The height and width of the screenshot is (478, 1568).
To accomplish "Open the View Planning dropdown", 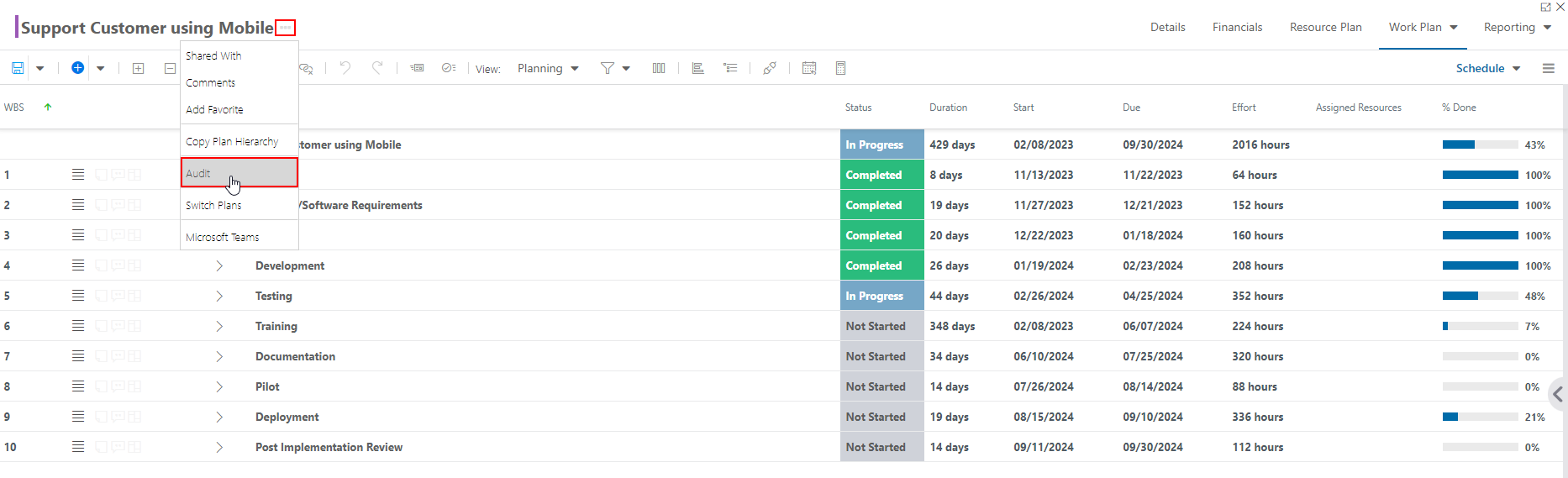I will click(x=548, y=68).
